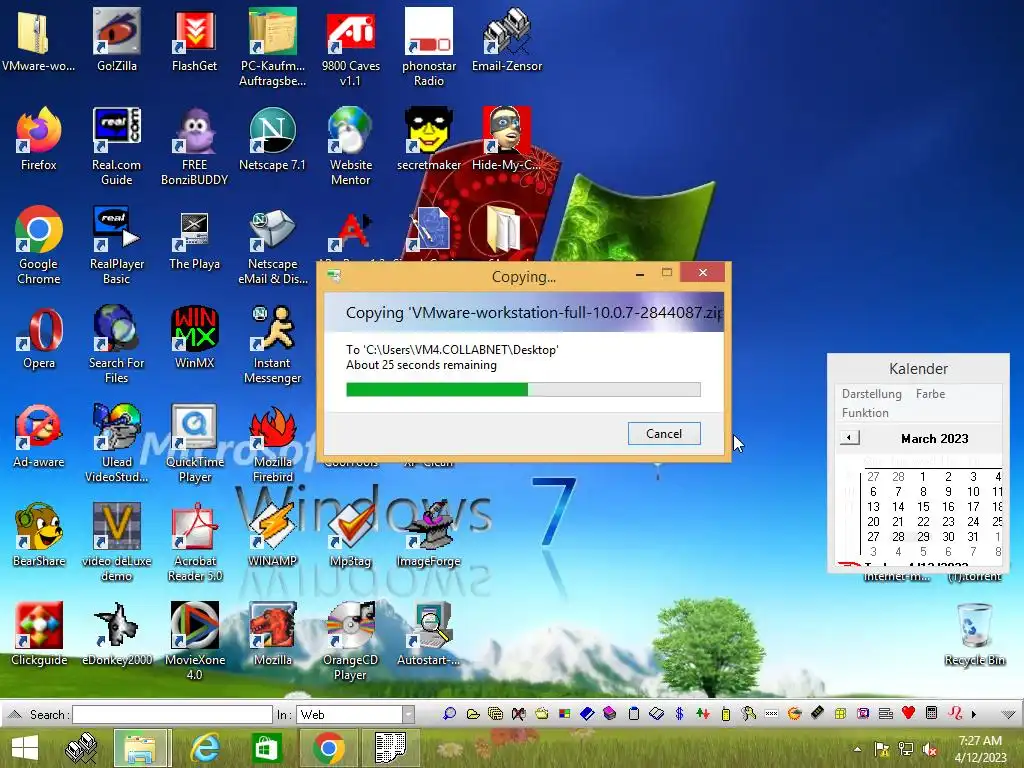Image resolution: width=1024 pixels, height=768 pixels.
Task: Click the up triangle left of Search label
Action: pyautogui.click(x=15, y=714)
